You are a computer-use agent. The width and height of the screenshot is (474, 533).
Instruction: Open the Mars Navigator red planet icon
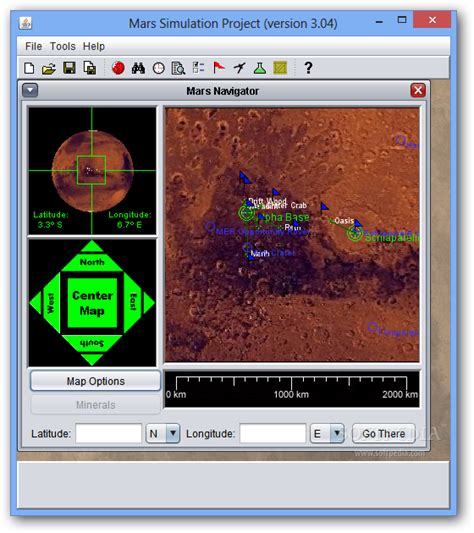click(118, 68)
